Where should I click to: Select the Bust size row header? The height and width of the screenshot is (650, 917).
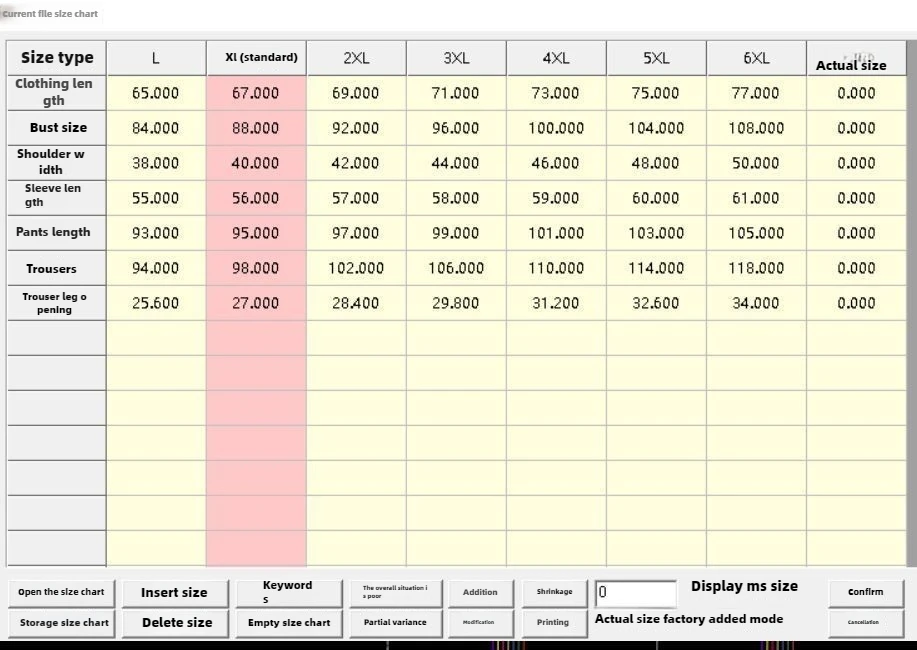click(57, 128)
